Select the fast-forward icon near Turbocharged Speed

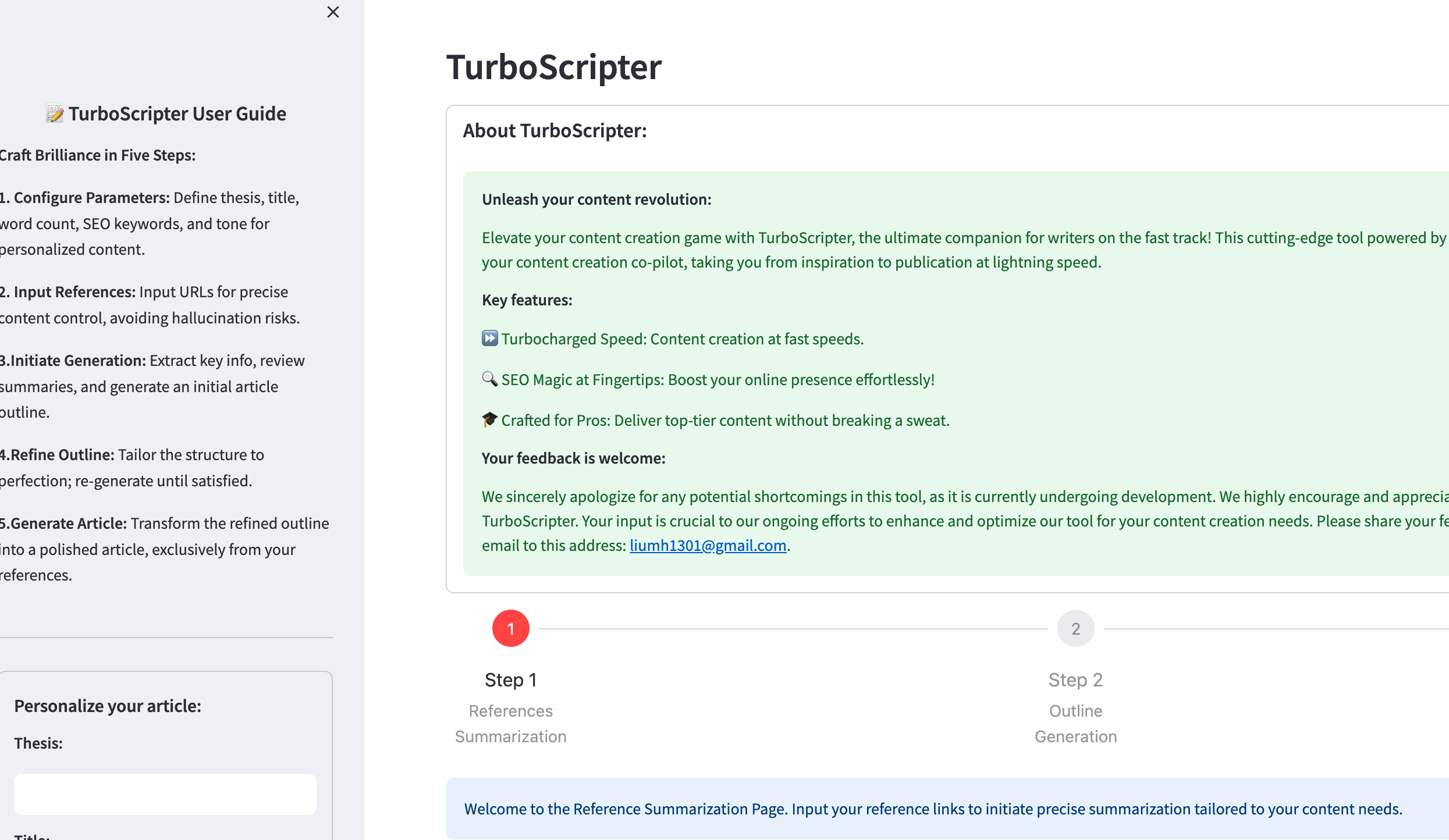(489, 338)
